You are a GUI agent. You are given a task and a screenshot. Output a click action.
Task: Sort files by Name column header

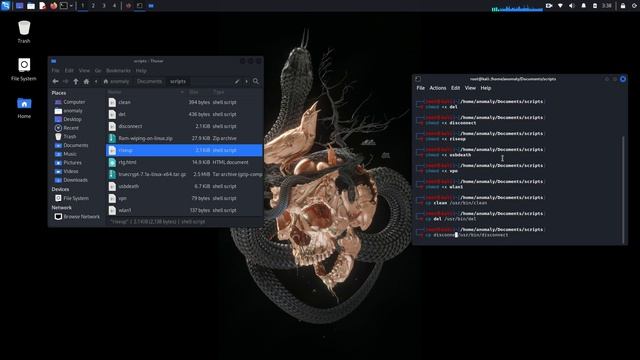(145, 92)
